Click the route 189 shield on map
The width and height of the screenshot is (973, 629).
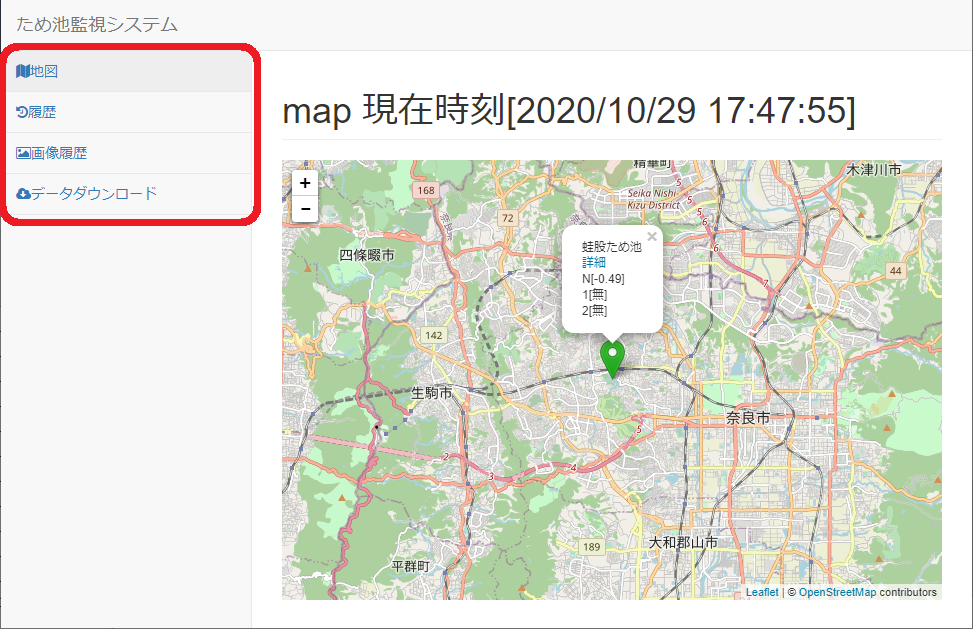[x=592, y=547]
